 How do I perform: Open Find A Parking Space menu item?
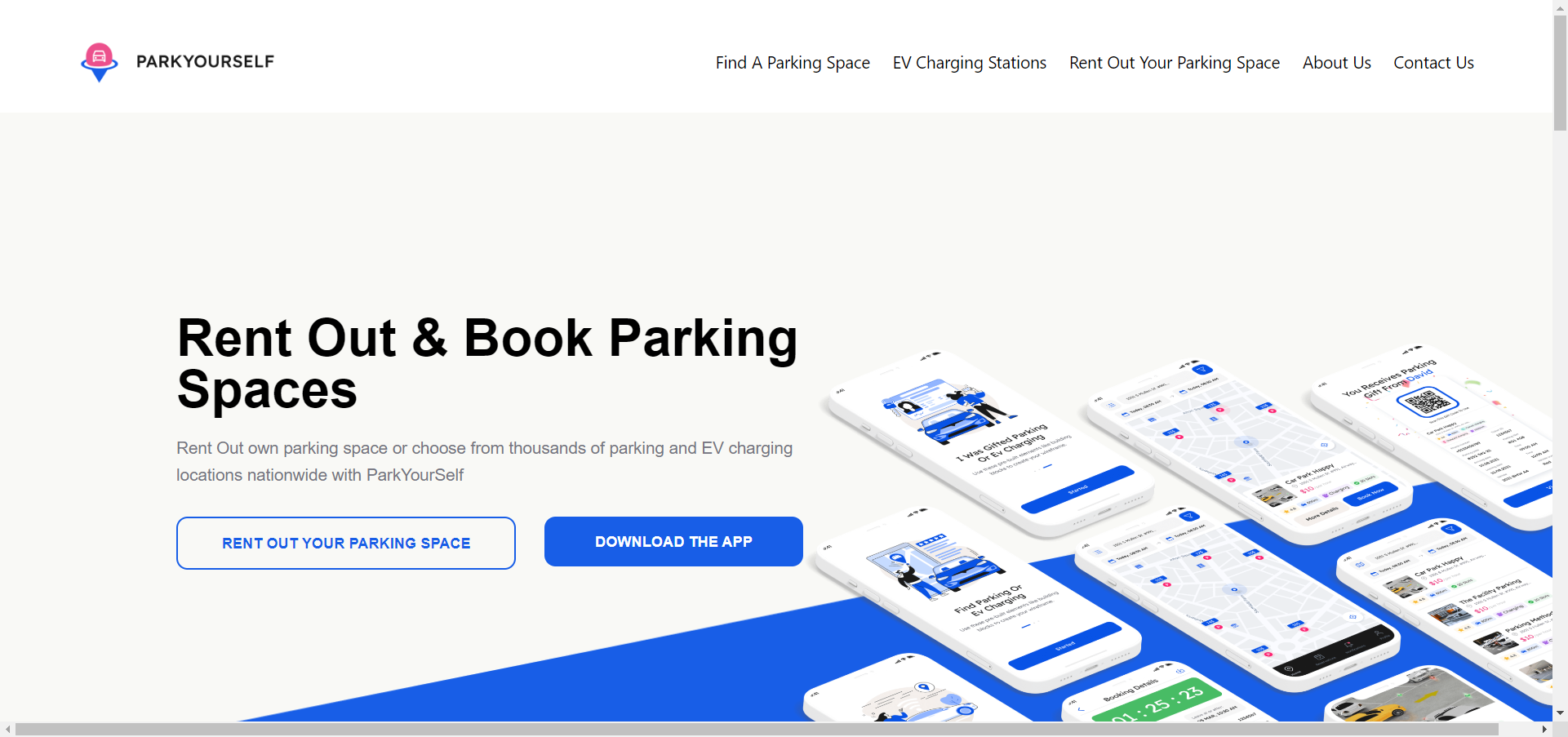click(x=793, y=63)
